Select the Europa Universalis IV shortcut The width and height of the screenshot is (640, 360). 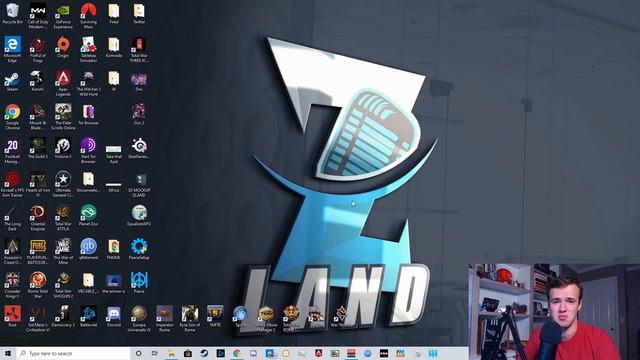coord(139,319)
